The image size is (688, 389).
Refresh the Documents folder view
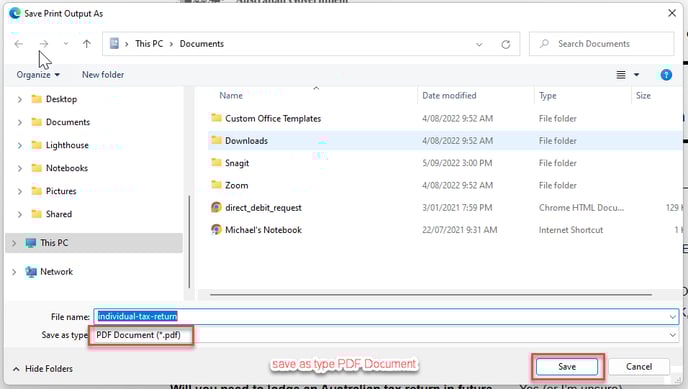506,44
